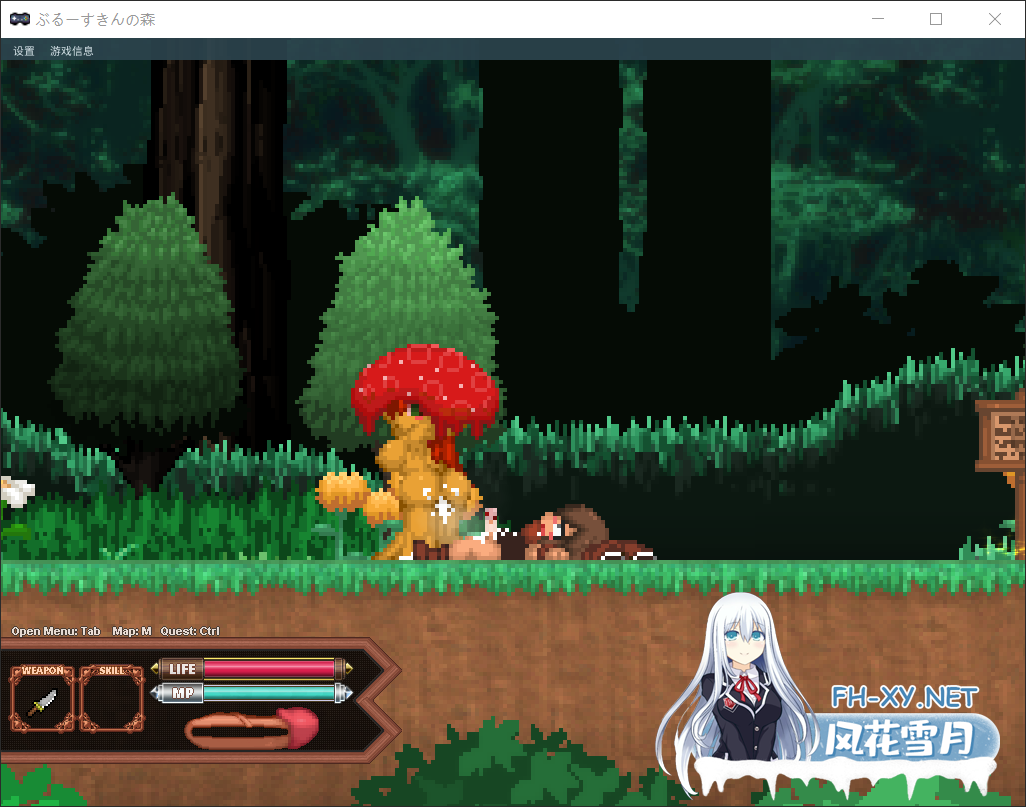Open the 游戏信息 menu
Image resolution: width=1026 pixels, height=807 pixels.
click(70, 50)
